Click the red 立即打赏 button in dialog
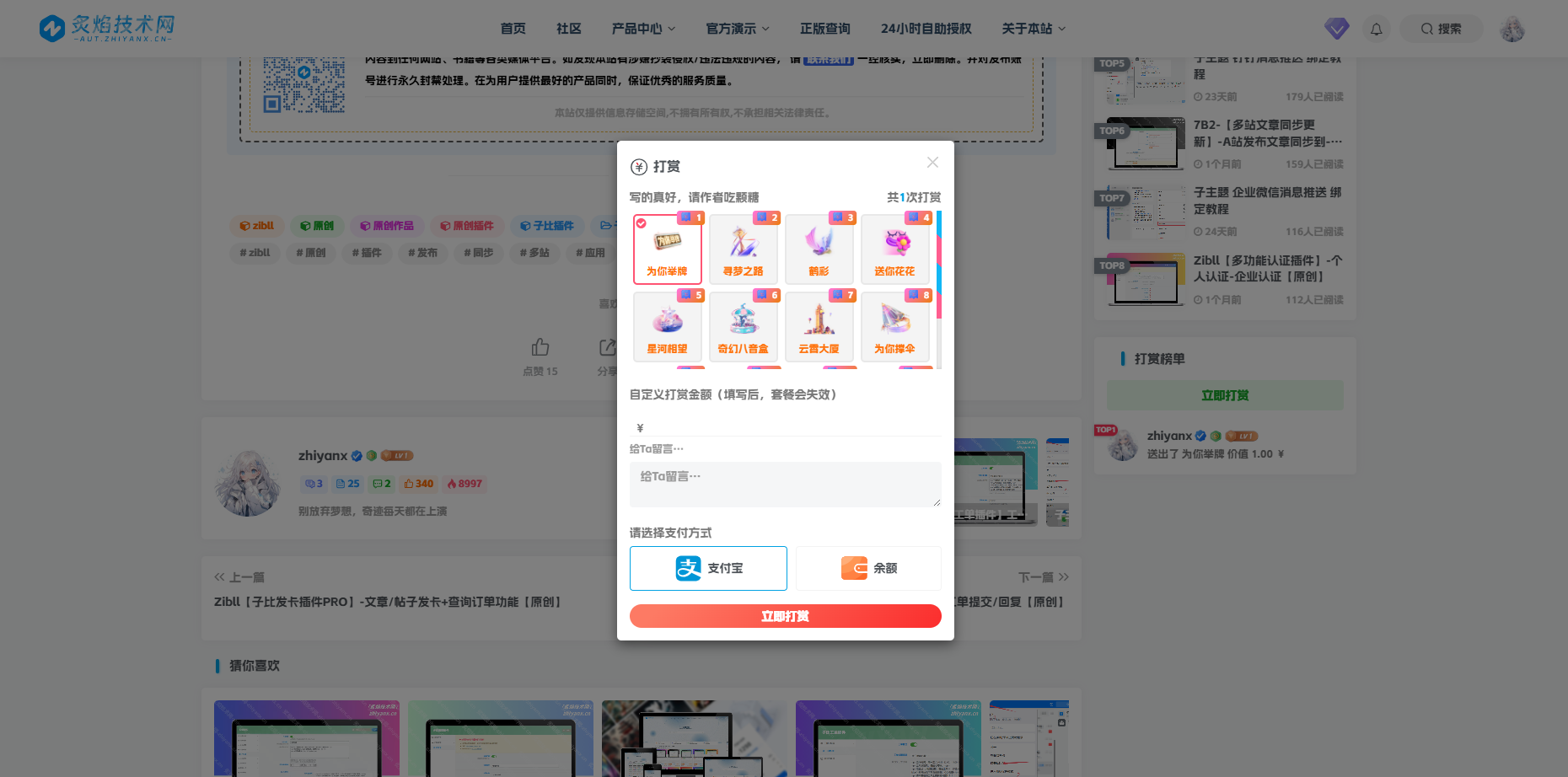This screenshot has height=777, width=1568. point(786,616)
